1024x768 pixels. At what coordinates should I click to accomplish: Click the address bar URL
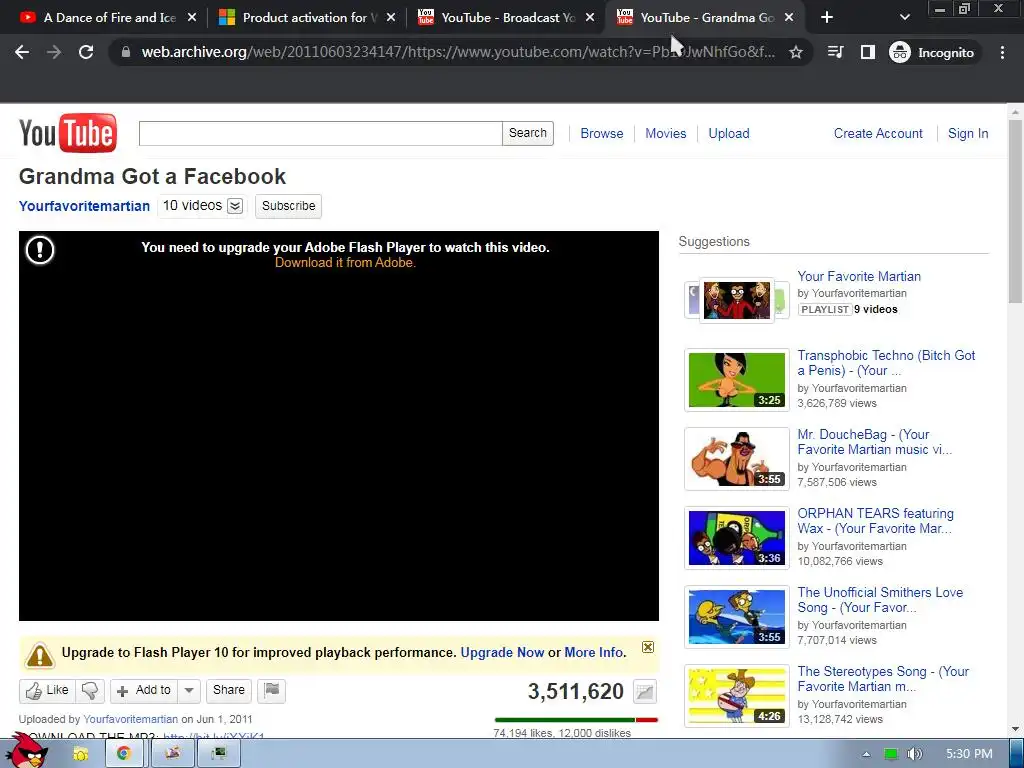(458, 52)
